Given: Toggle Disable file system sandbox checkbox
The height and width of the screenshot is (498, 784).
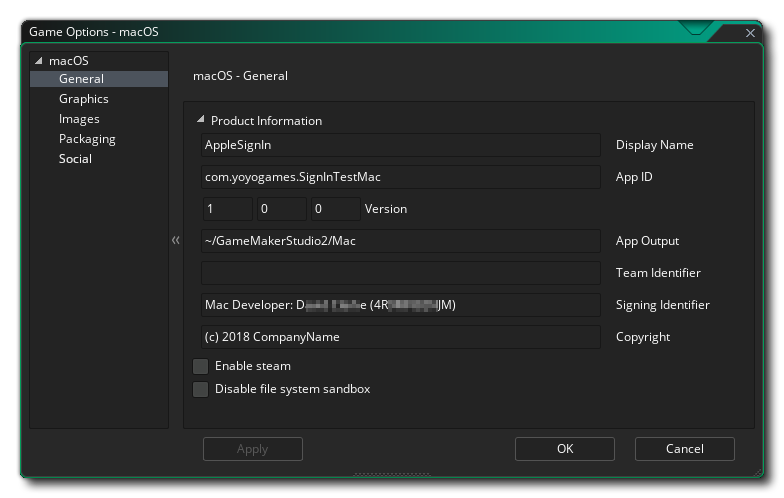Looking at the screenshot, I should click(x=201, y=389).
